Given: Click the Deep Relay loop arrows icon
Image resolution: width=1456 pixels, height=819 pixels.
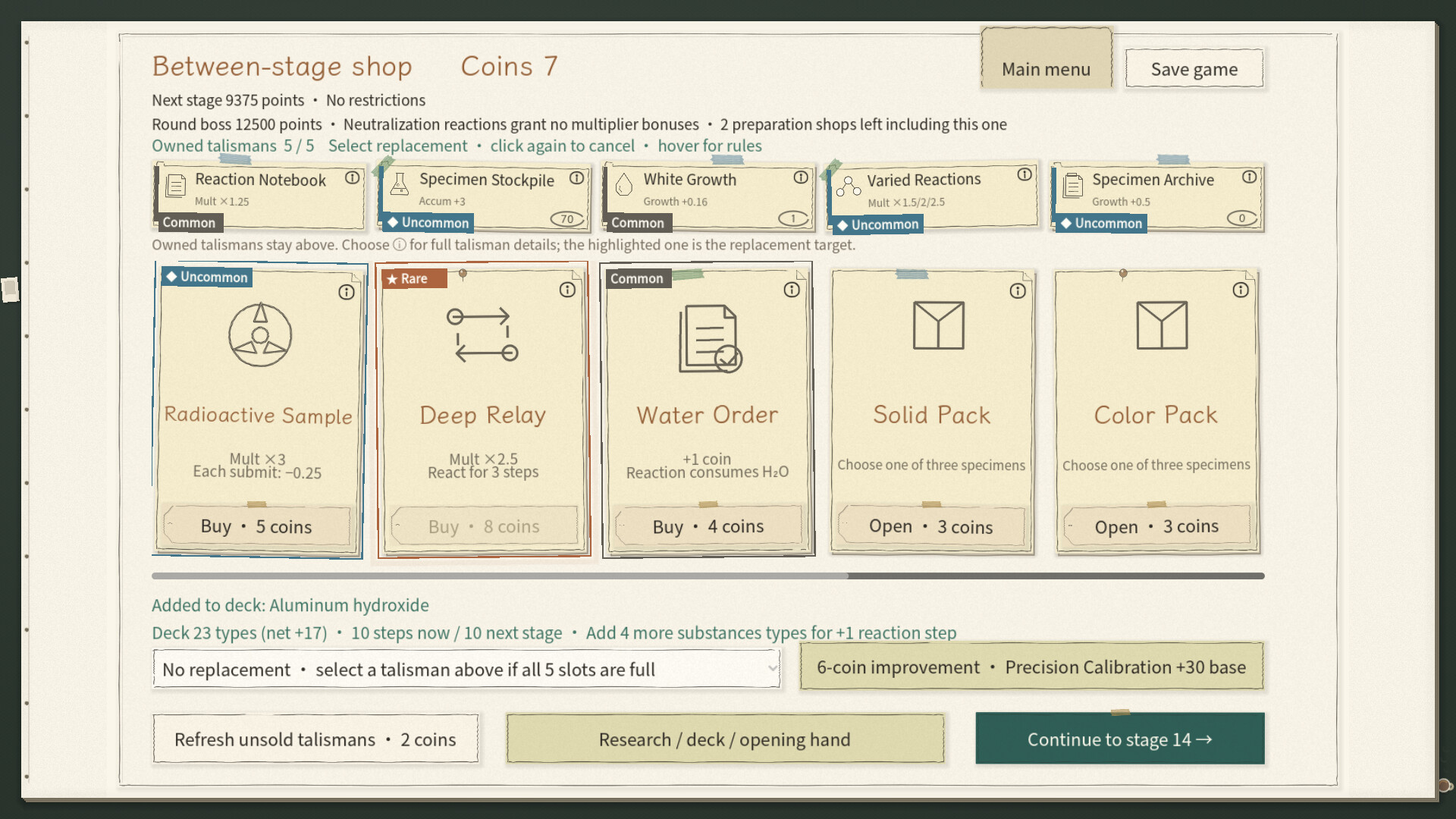Looking at the screenshot, I should tap(483, 334).
